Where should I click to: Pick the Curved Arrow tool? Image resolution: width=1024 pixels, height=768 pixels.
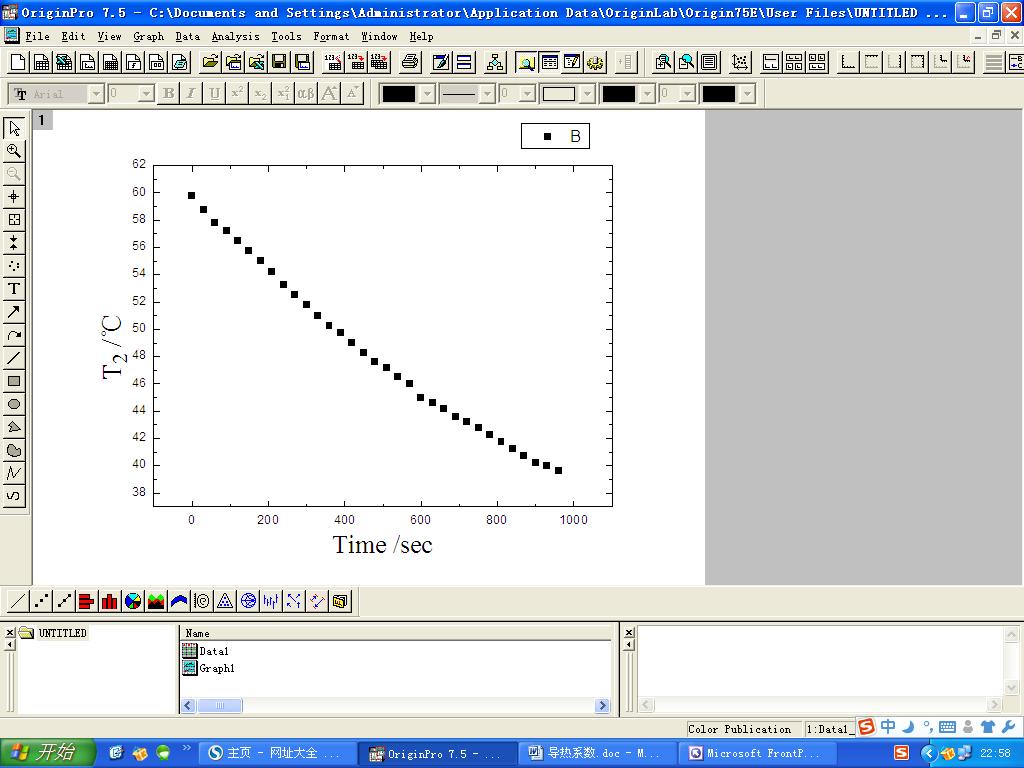[14, 335]
